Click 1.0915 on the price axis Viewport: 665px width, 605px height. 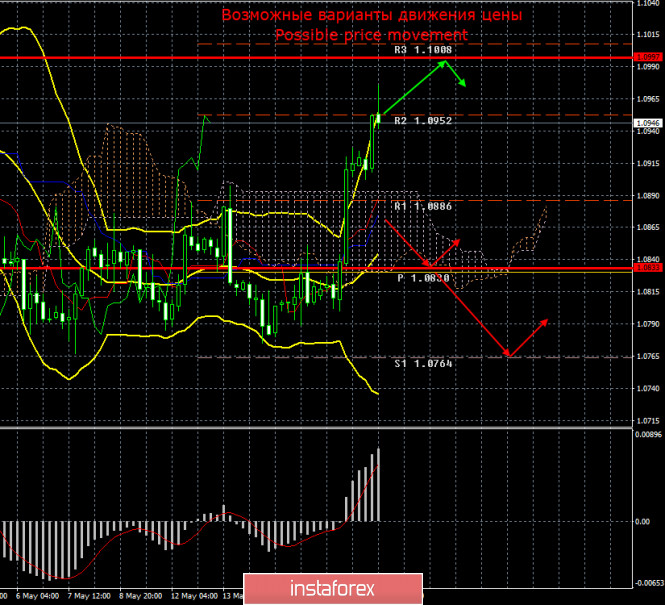pos(648,164)
